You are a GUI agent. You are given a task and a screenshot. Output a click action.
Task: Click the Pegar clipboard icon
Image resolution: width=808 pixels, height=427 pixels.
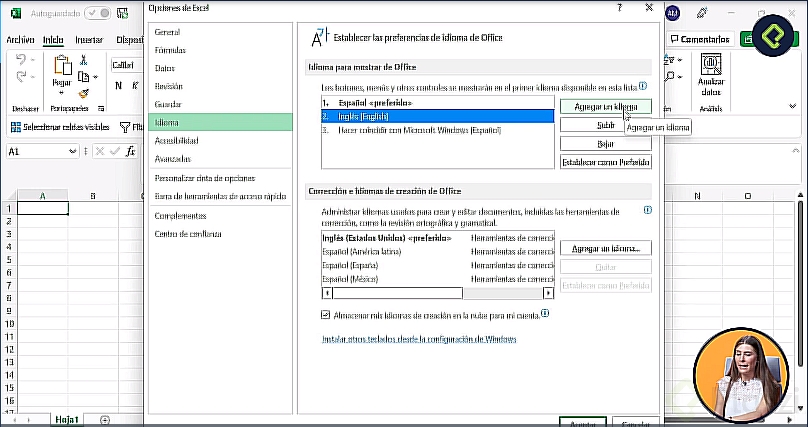62,65
